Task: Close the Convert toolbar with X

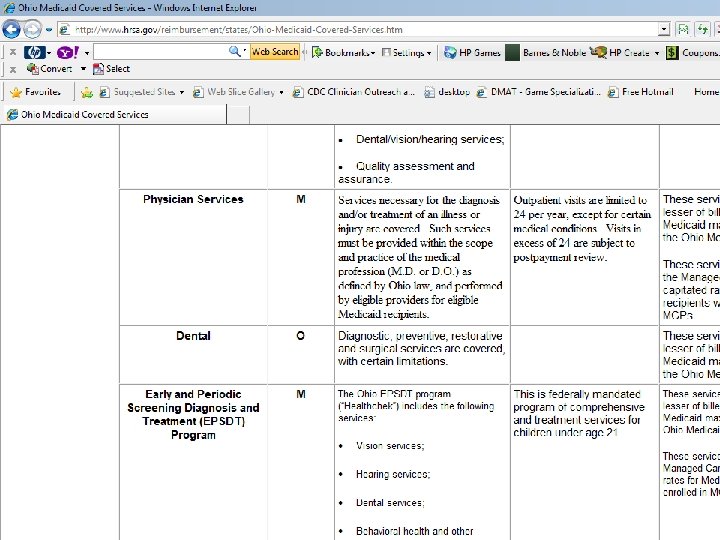Action: click(x=13, y=69)
